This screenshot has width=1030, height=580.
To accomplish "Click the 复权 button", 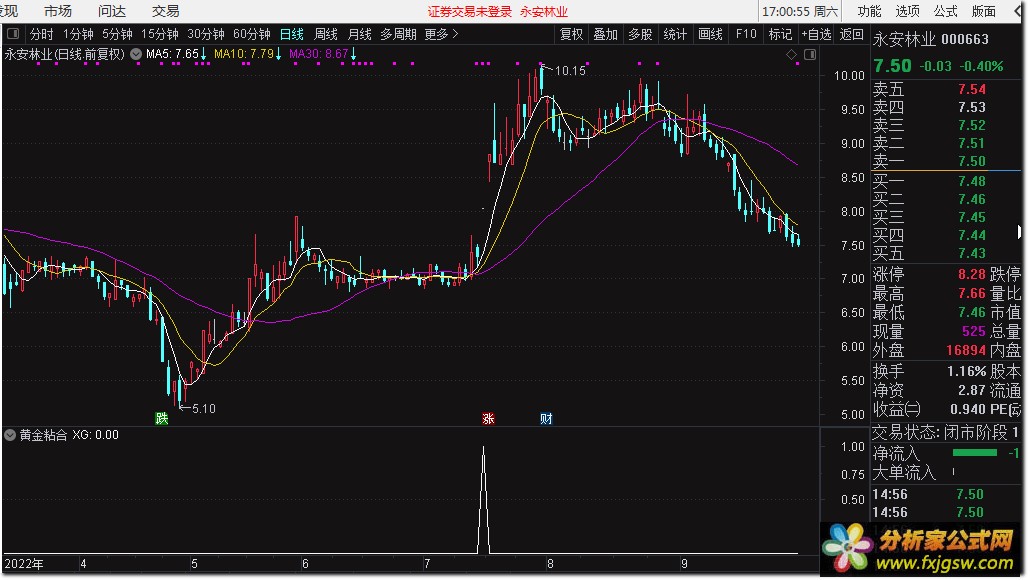I will pos(571,34).
